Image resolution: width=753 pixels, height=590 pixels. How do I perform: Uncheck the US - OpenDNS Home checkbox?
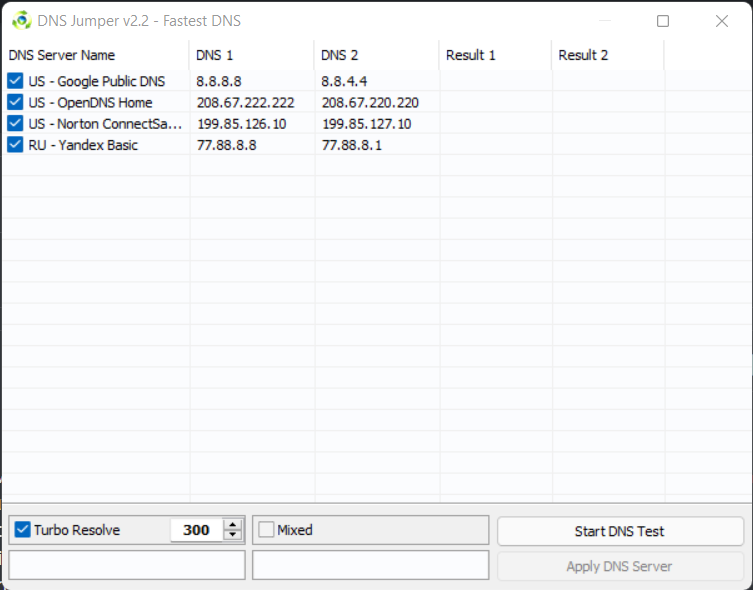tap(15, 102)
